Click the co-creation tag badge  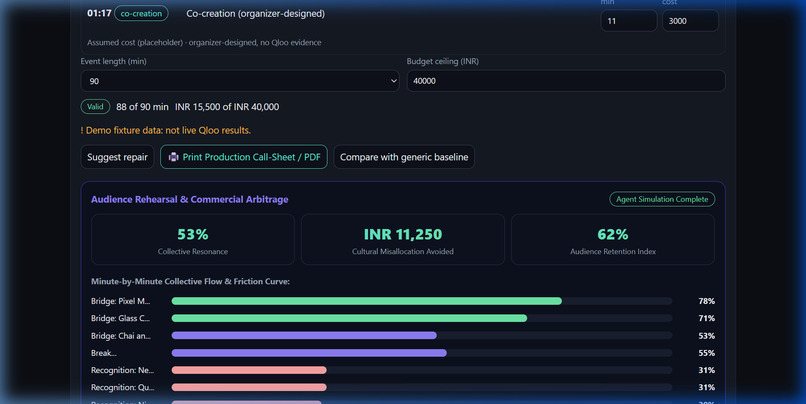click(x=141, y=13)
